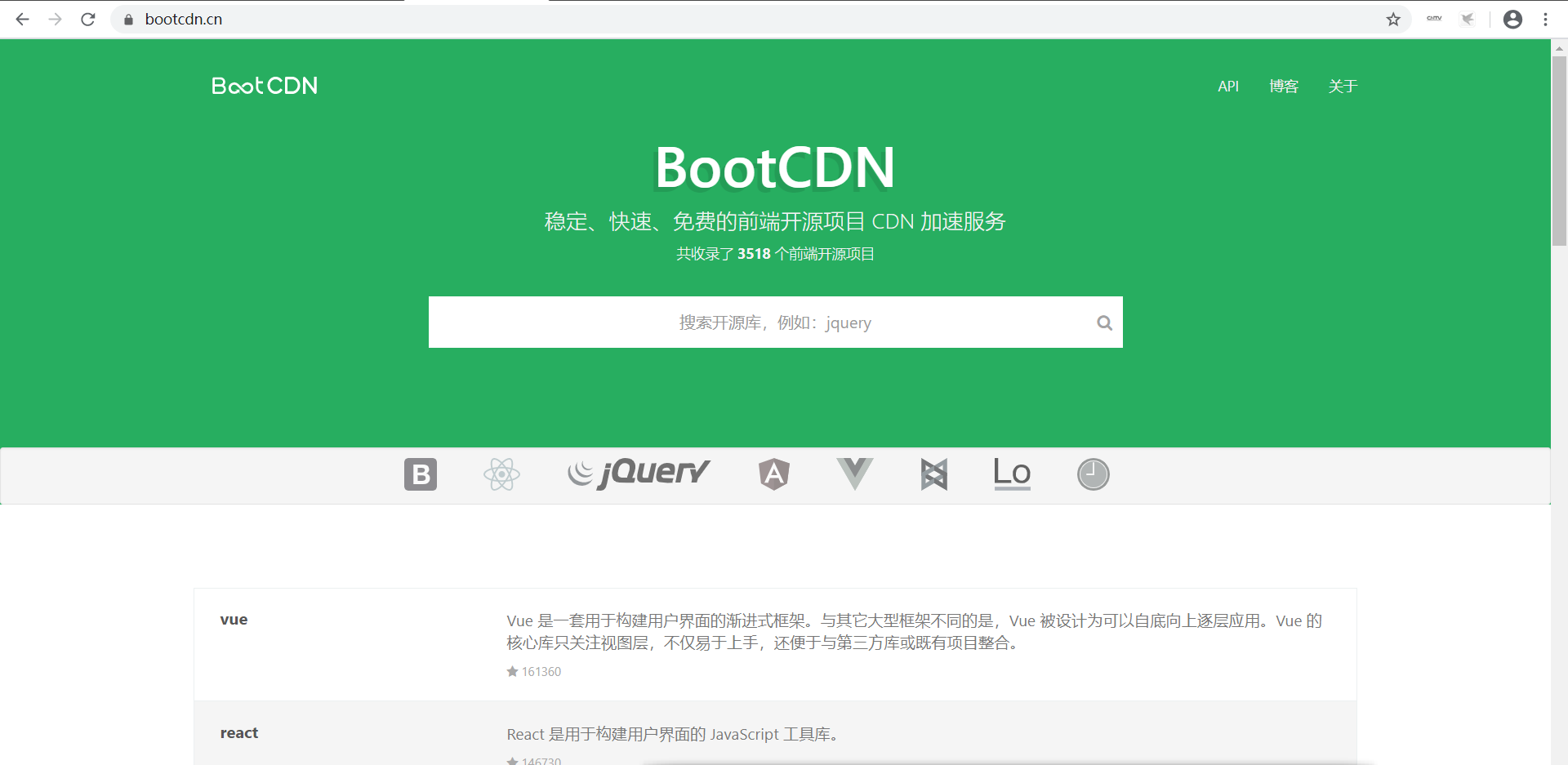This screenshot has height=765, width=1568.
Task: Open the browser profile account icon
Action: pos(1512,19)
